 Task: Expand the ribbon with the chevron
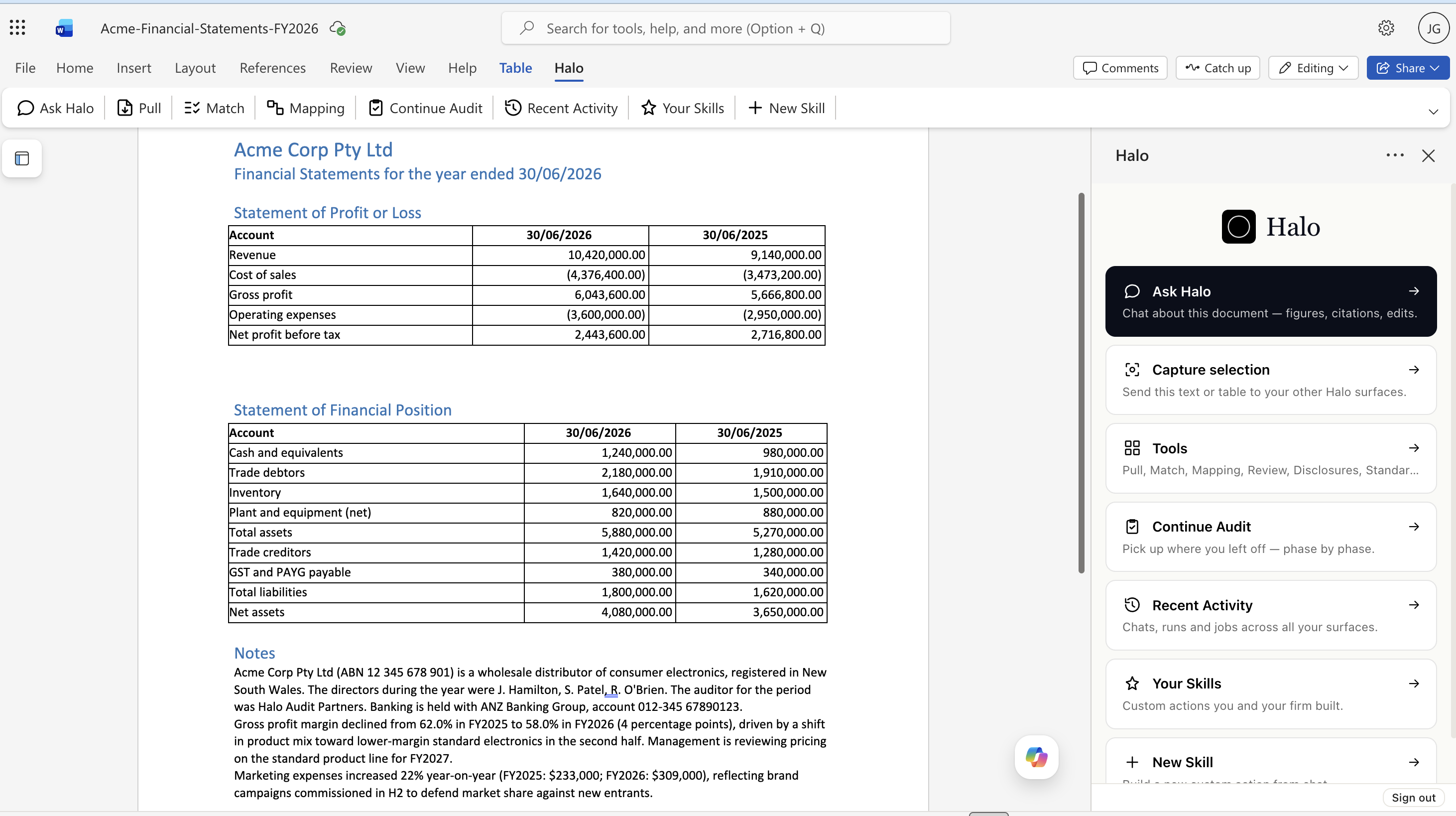coord(1433,112)
